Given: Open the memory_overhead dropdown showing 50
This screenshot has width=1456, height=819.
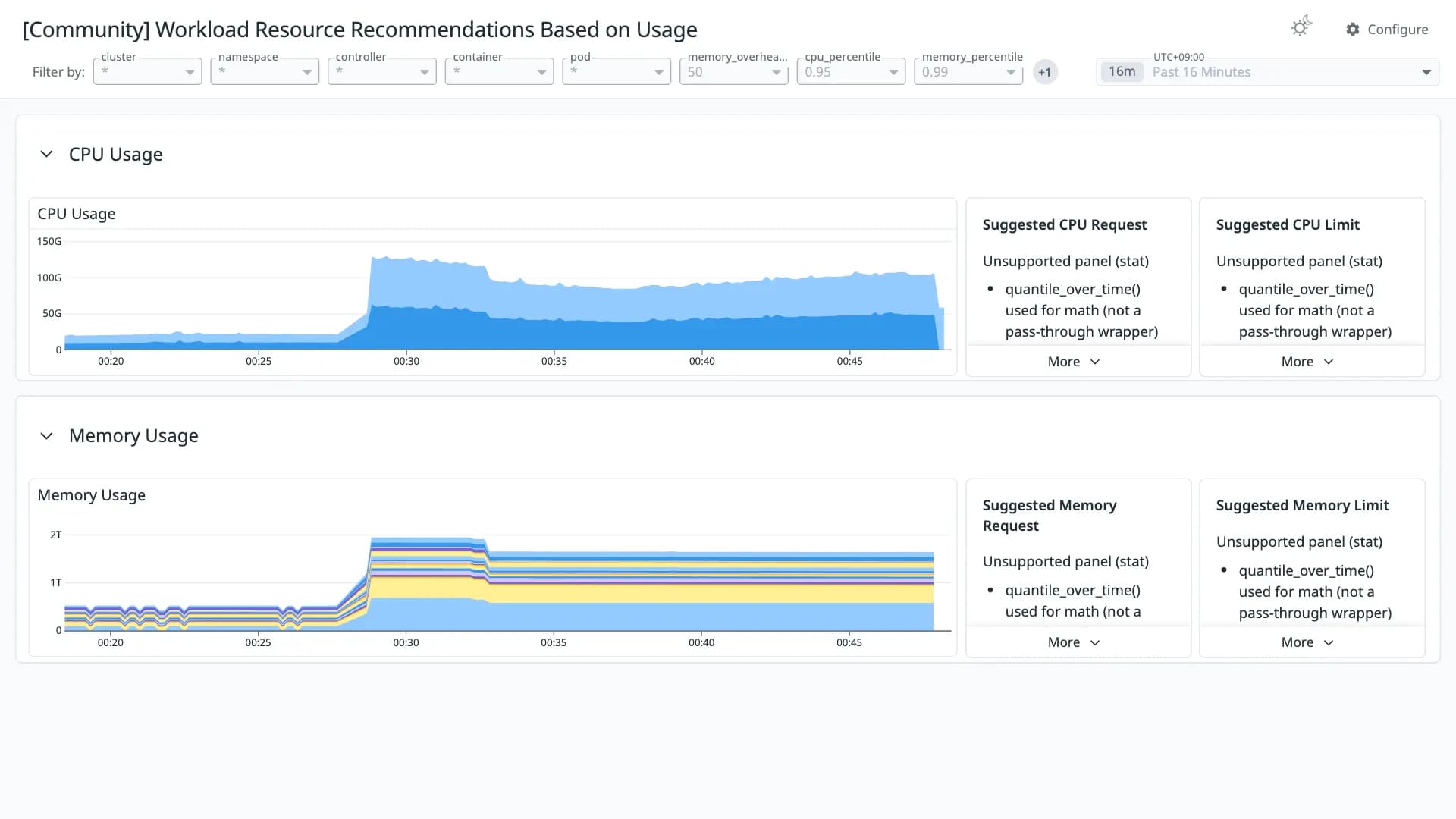Looking at the screenshot, I should [x=734, y=72].
